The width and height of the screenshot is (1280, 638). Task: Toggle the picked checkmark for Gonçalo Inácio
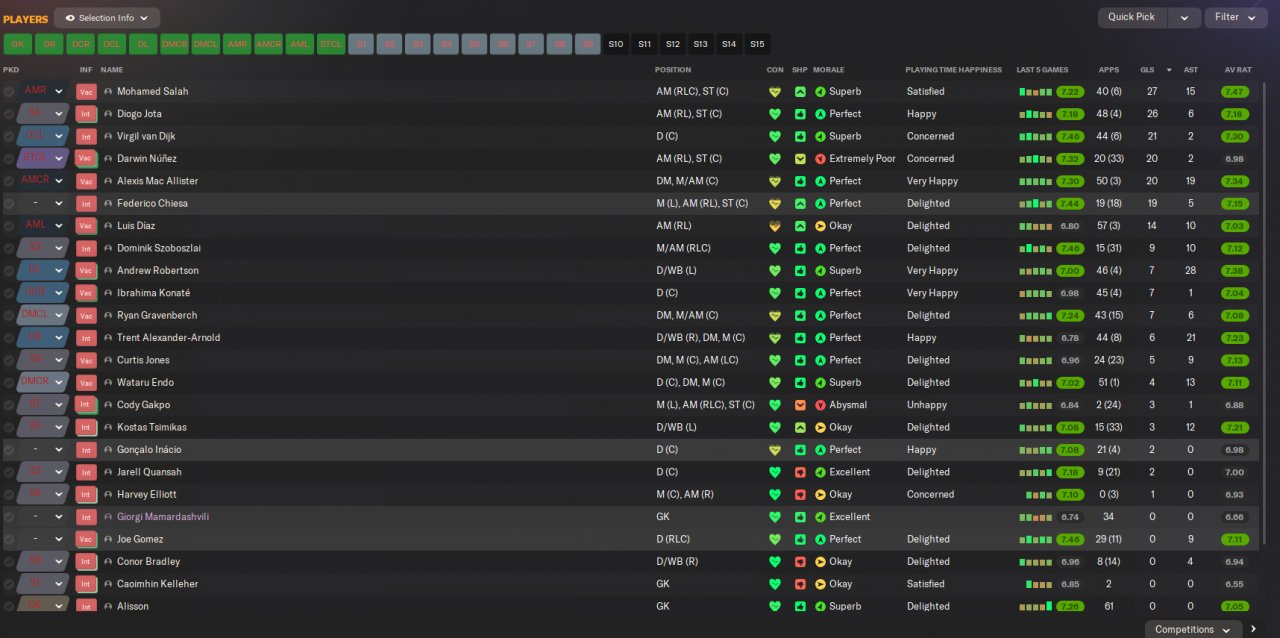(9, 450)
